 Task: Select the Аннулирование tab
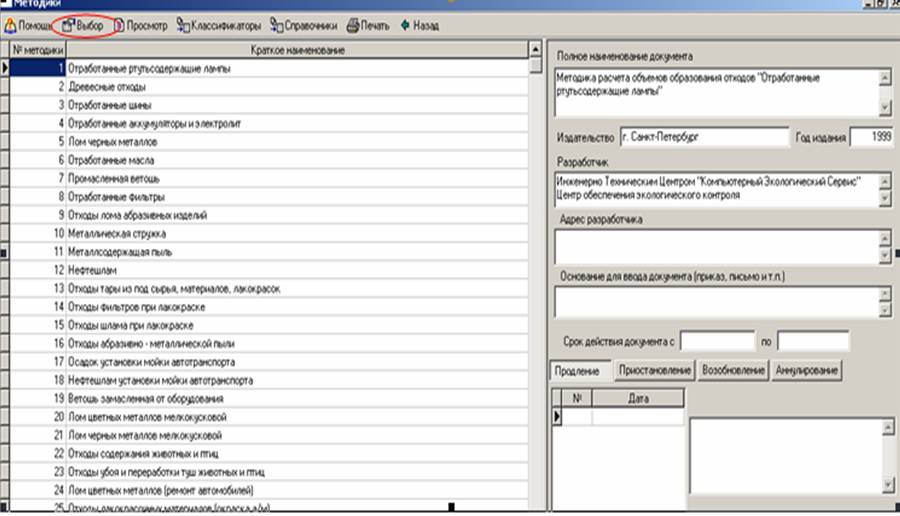point(807,371)
